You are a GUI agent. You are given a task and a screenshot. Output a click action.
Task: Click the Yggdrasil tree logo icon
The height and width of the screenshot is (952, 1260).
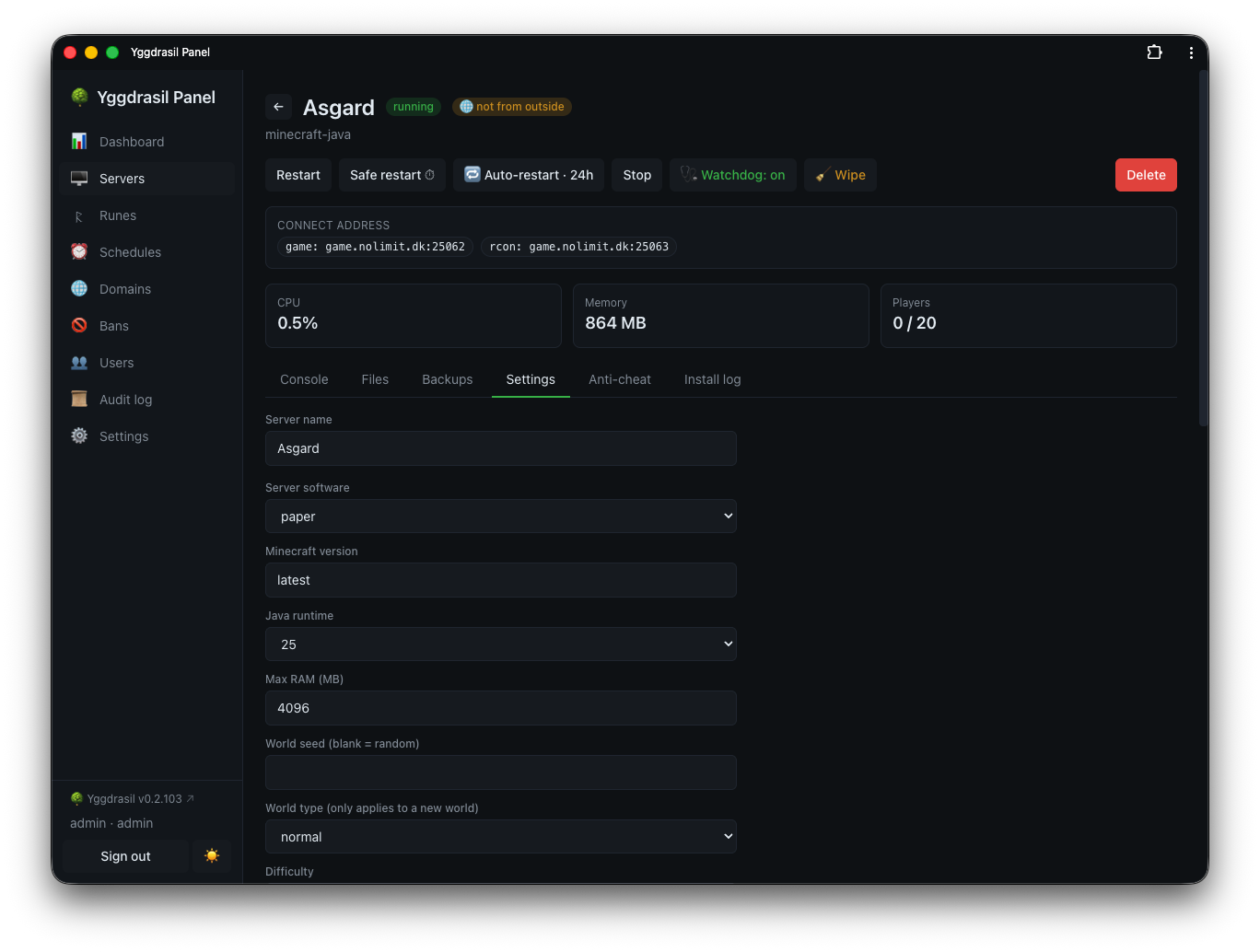80,97
